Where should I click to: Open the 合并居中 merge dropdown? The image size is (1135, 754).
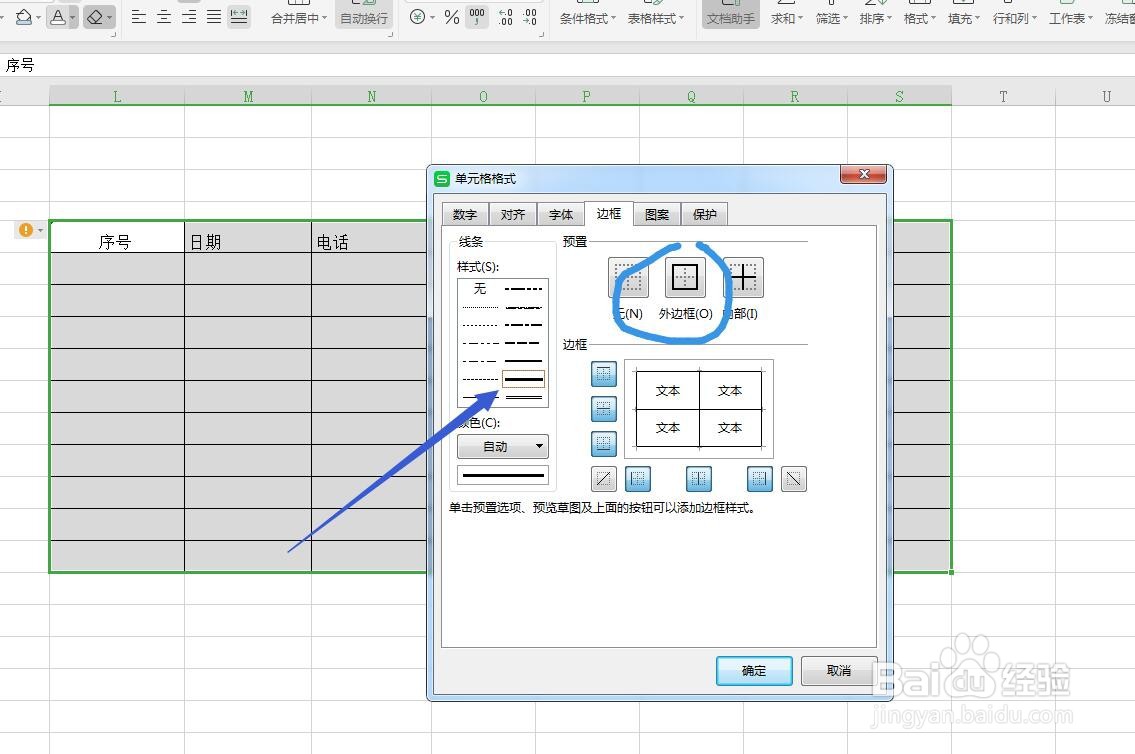tap(296, 17)
